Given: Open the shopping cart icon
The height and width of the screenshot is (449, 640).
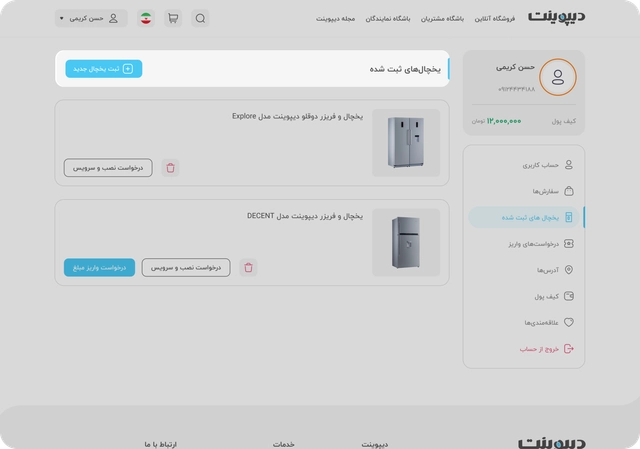Looking at the screenshot, I should pos(173,18).
